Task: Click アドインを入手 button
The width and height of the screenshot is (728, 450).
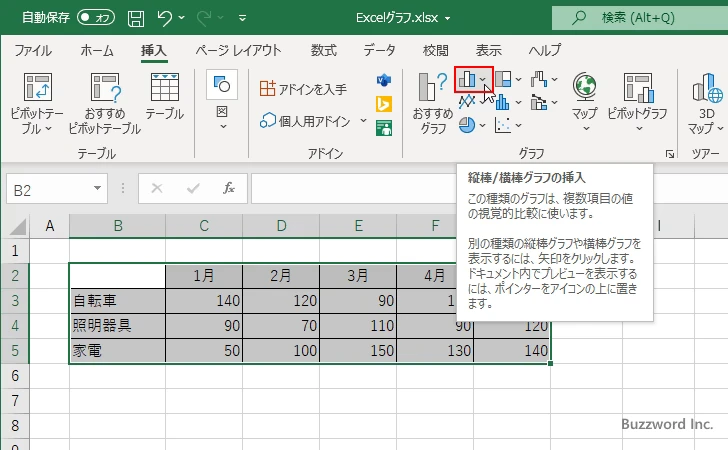Action: (303, 89)
